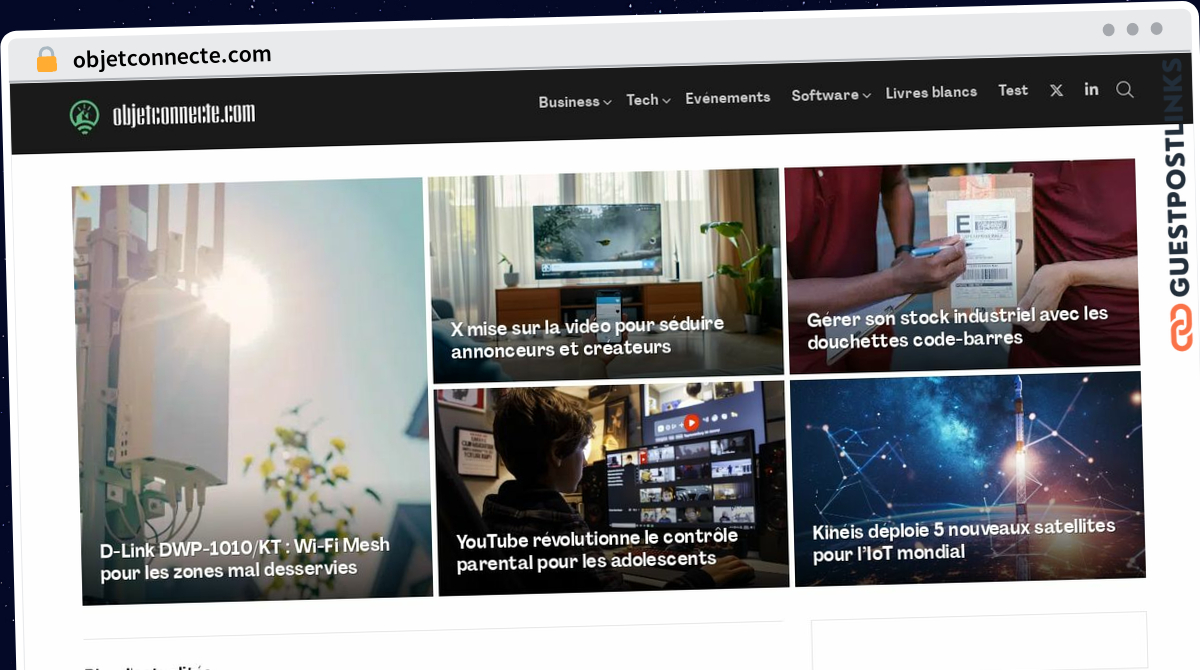Expand the Business menu chevron

tap(607, 102)
